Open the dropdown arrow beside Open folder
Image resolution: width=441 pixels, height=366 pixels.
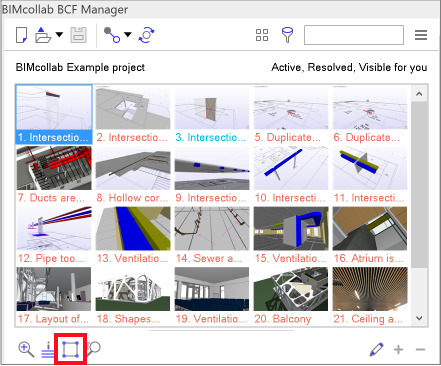click(x=59, y=34)
